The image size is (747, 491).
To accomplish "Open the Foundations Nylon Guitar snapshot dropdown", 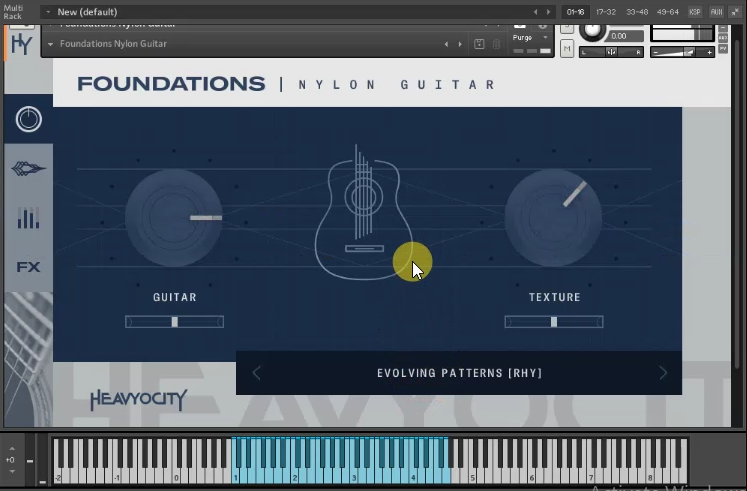I will pyautogui.click(x=50, y=44).
